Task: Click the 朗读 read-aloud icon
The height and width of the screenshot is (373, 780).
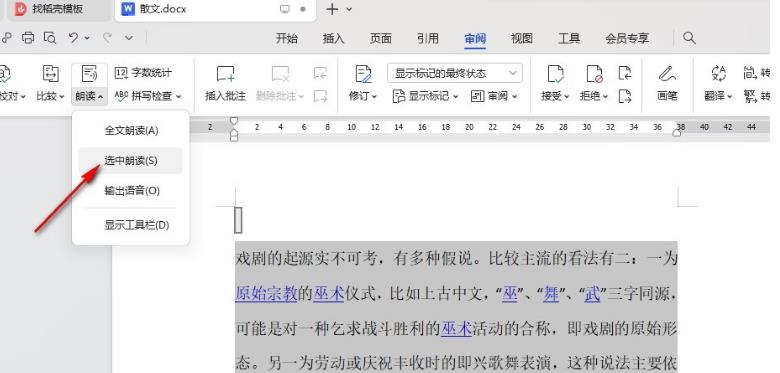Action: [x=89, y=74]
